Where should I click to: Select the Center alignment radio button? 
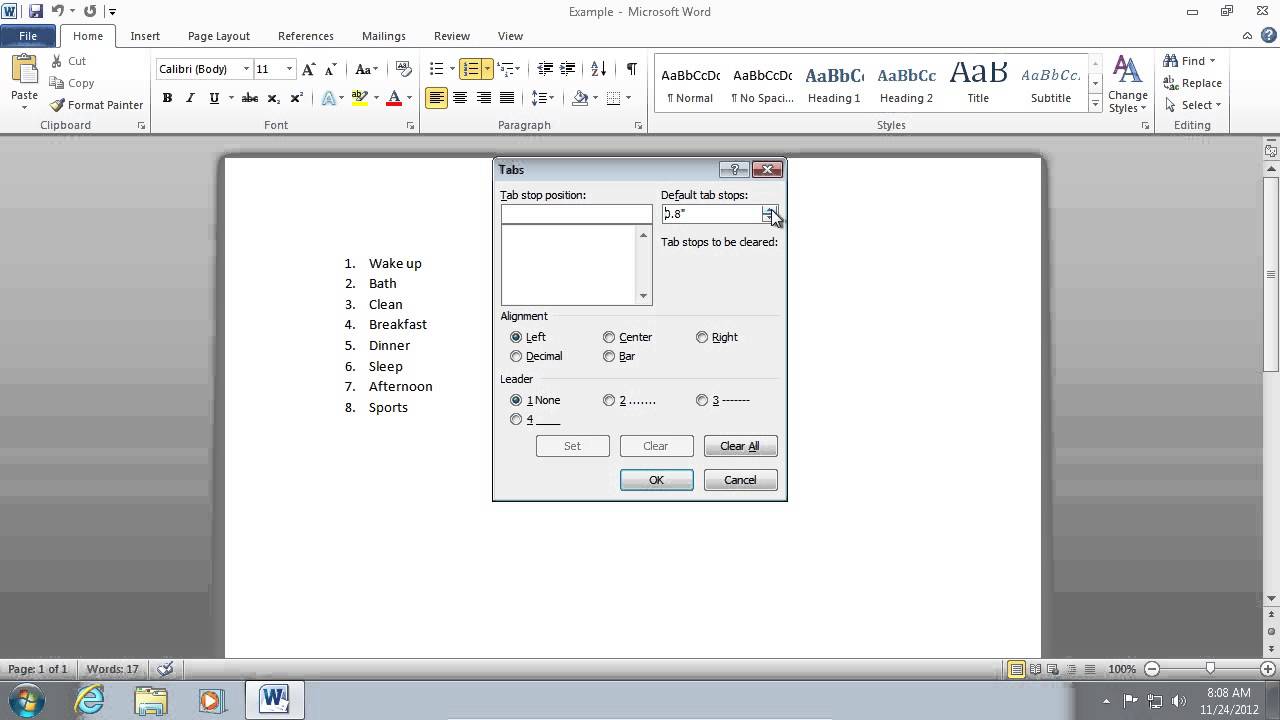[x=609, y=337]
